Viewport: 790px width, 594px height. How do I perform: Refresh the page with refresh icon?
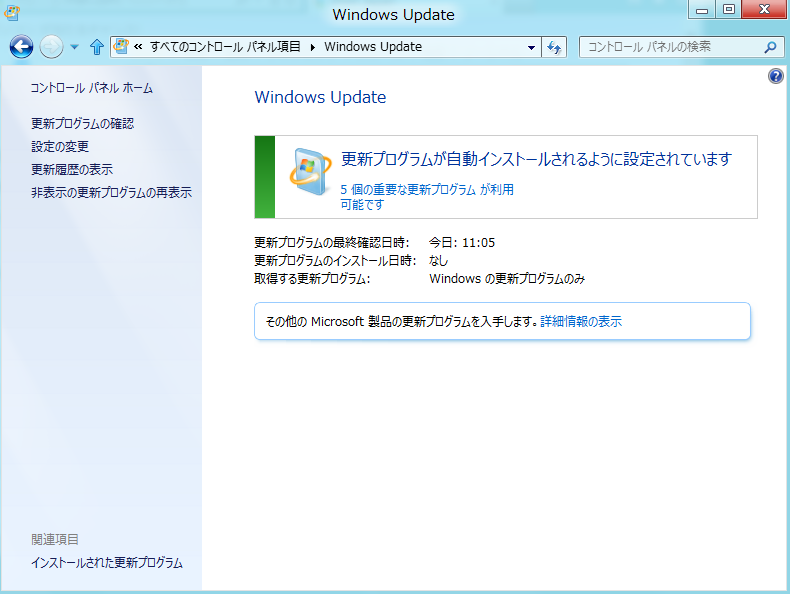[554, 47]
